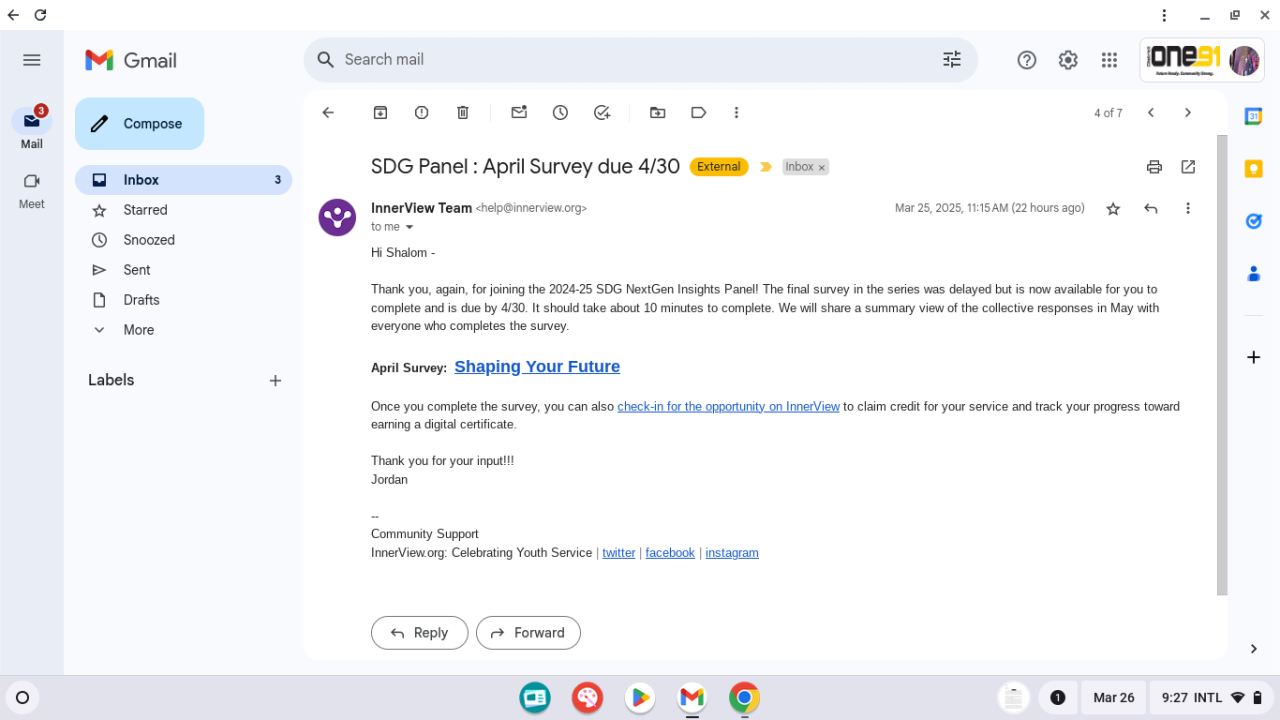Expand the More folders list

coord(139,330)
